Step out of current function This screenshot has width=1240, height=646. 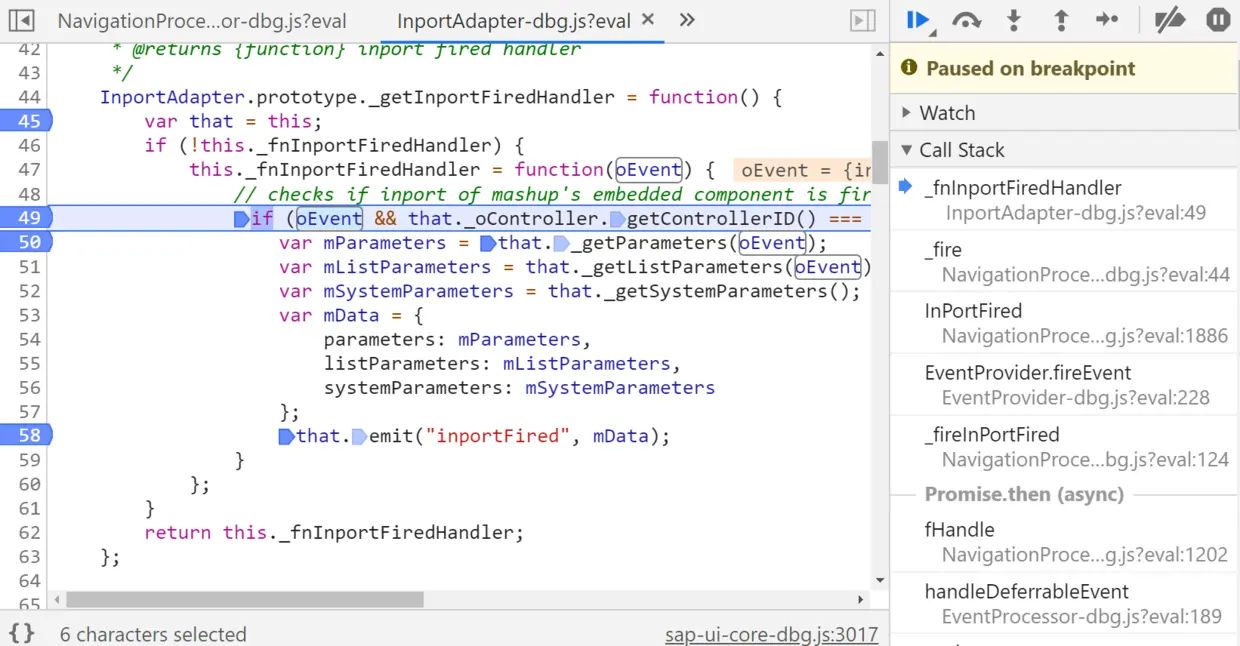pos(1061,20)
